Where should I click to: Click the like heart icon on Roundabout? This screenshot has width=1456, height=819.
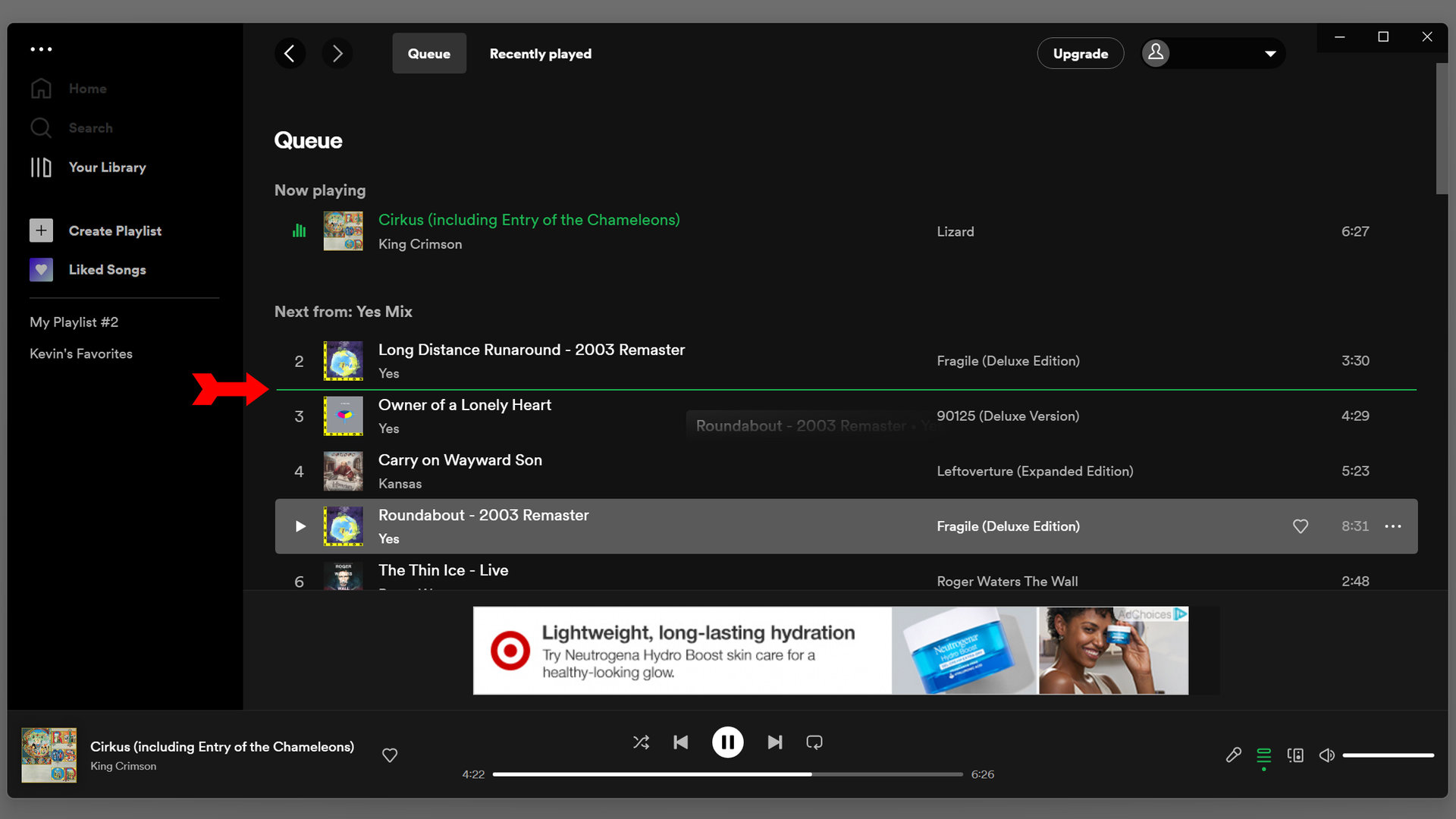coord(1300,526)
